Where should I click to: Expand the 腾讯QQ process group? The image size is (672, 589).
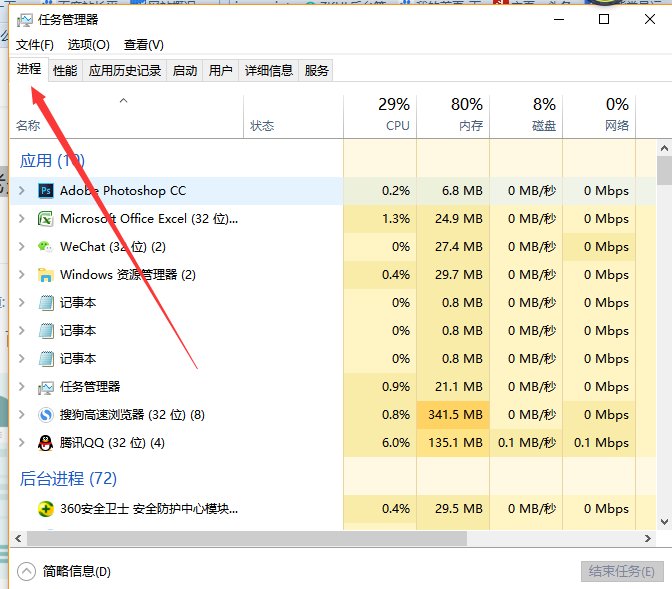tap(22, 442)
